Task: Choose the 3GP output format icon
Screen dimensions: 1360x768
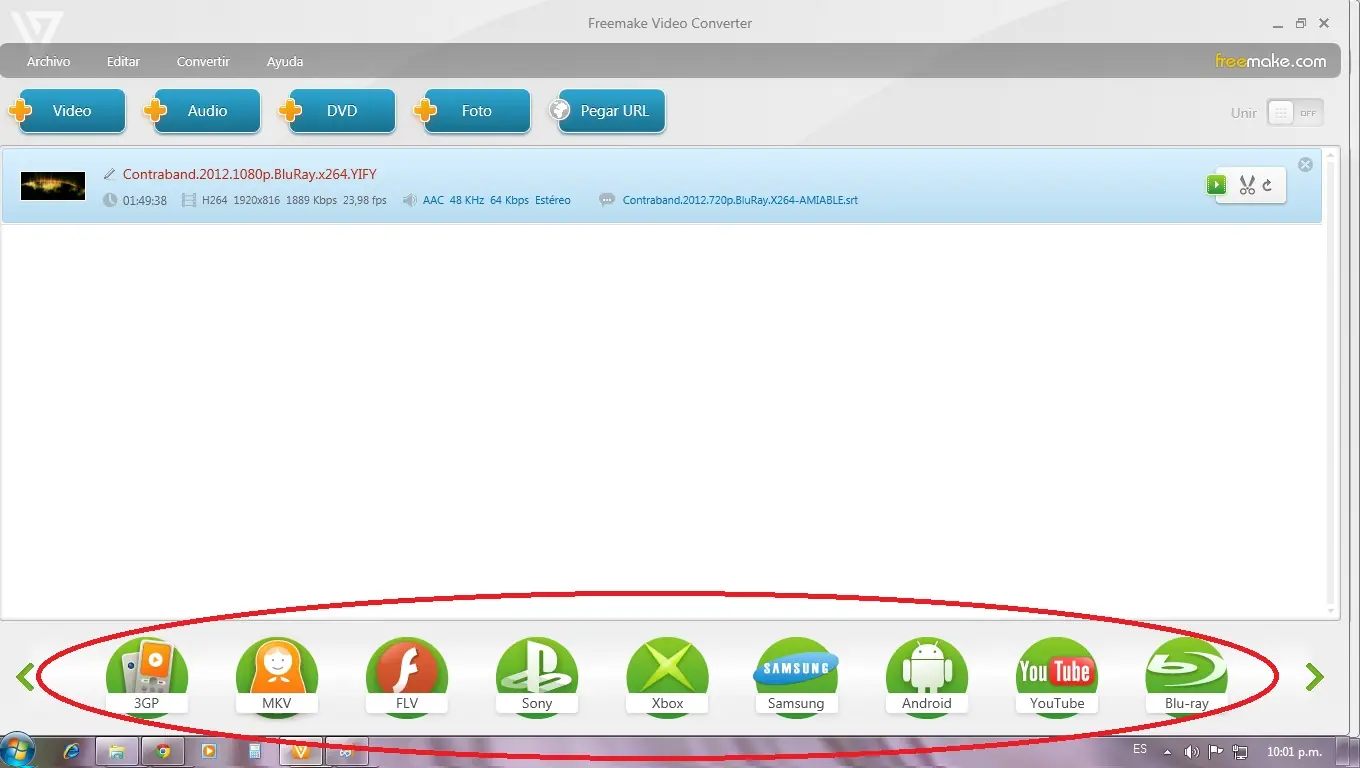Action: pyautogui.click(x=147, y=676)
